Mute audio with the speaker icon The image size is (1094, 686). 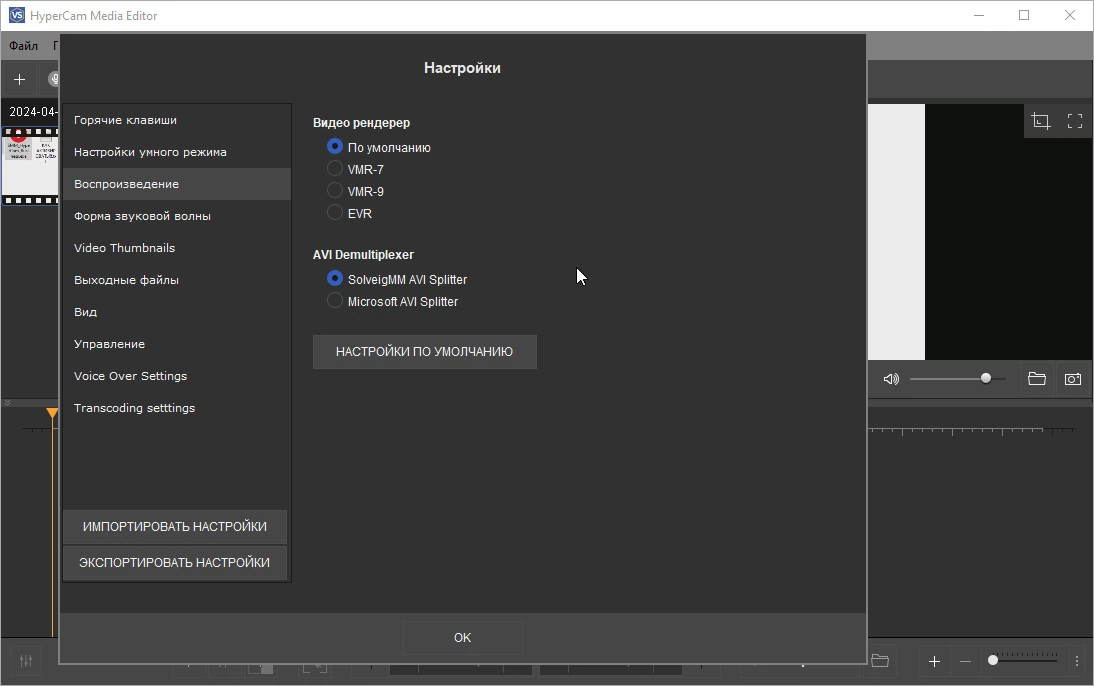coord(891,379)
